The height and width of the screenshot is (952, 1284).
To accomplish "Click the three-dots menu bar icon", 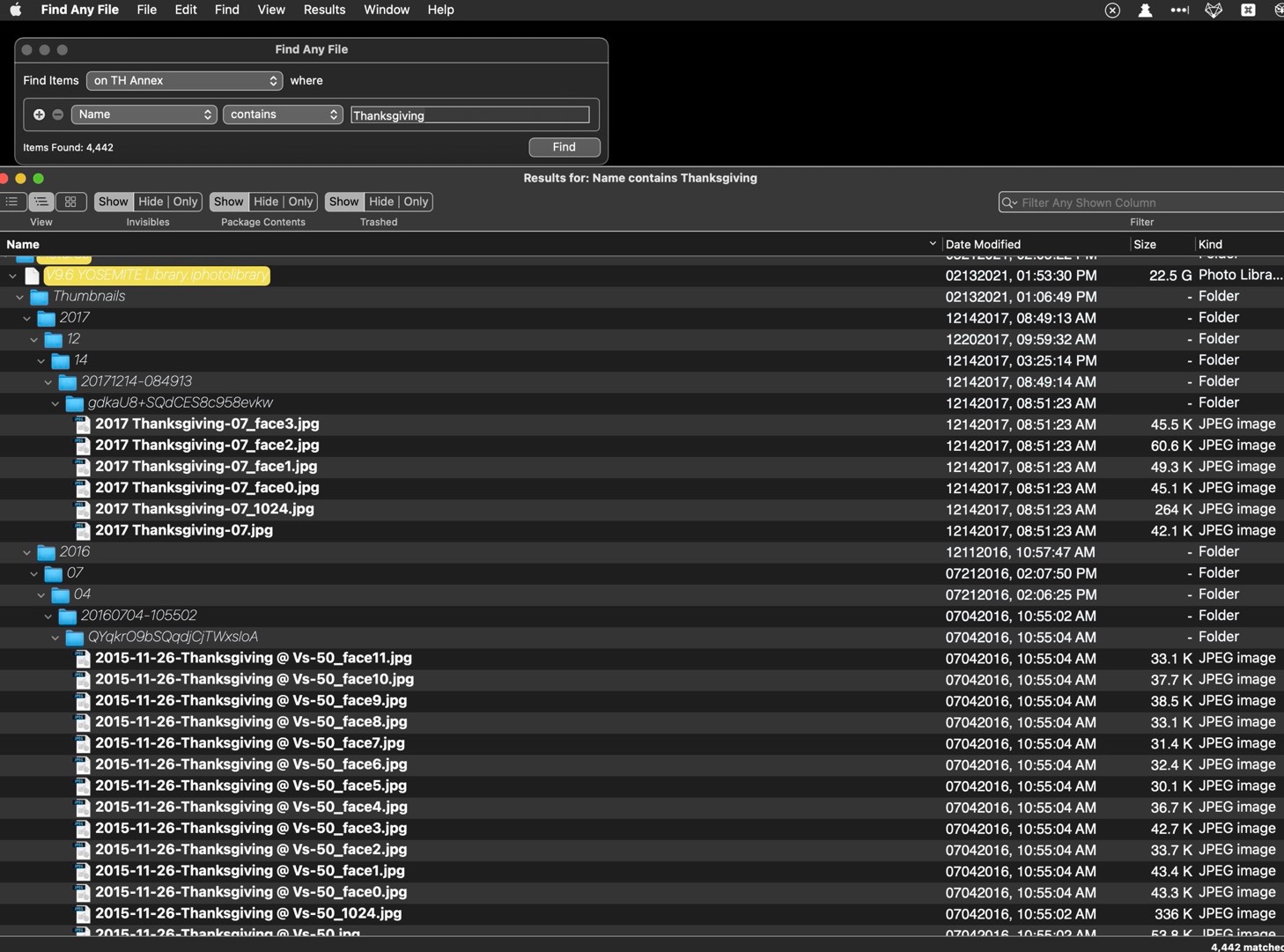I will [x=1179, y=11].
